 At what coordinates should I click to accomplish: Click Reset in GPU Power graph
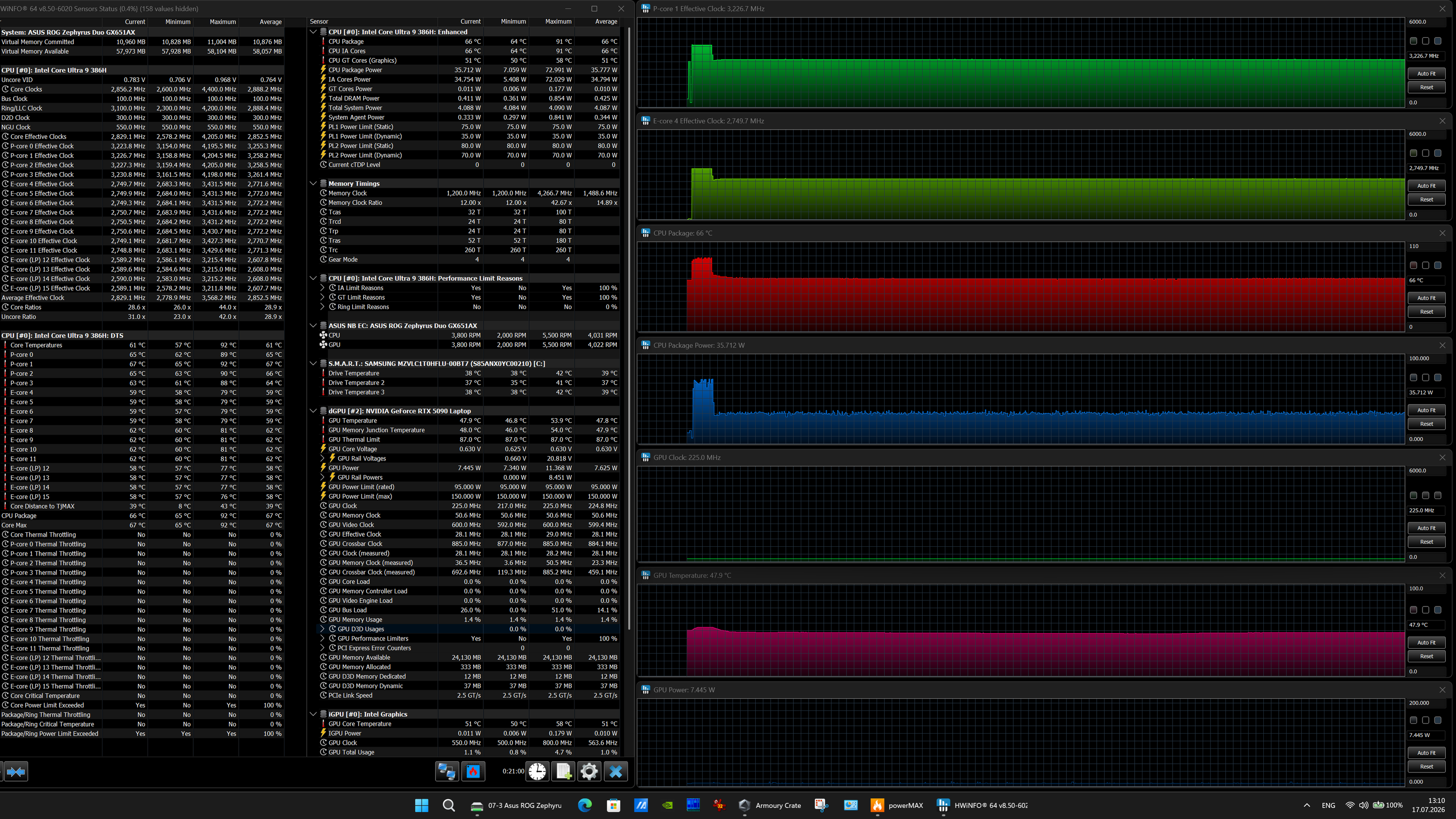click(x=1426, y=767)
